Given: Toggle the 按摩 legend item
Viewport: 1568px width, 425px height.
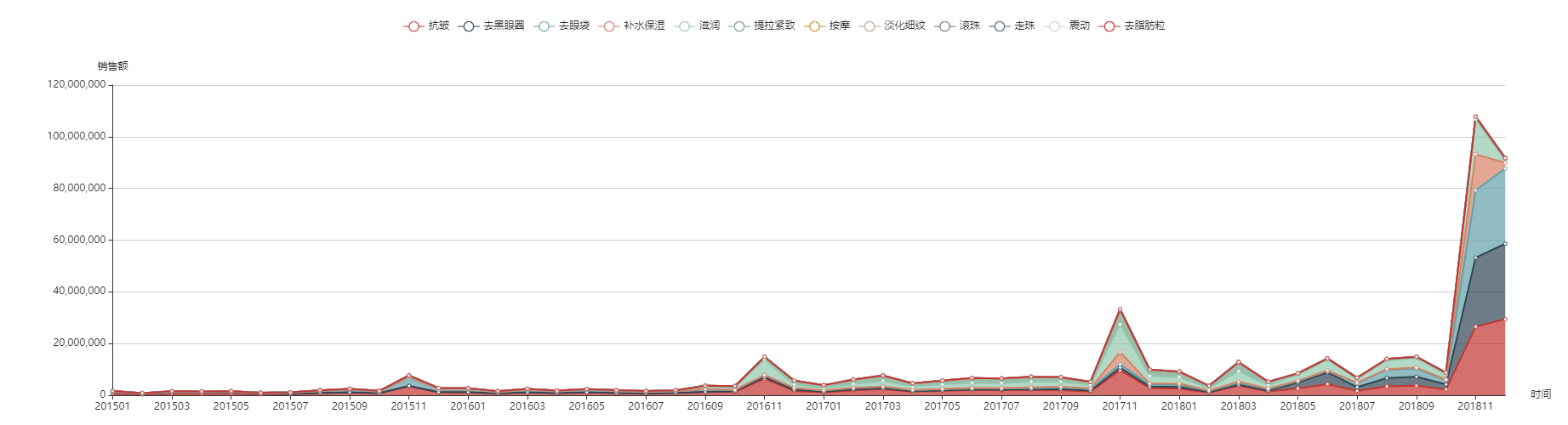Looking at the screenshot, I should click(827, 25).
